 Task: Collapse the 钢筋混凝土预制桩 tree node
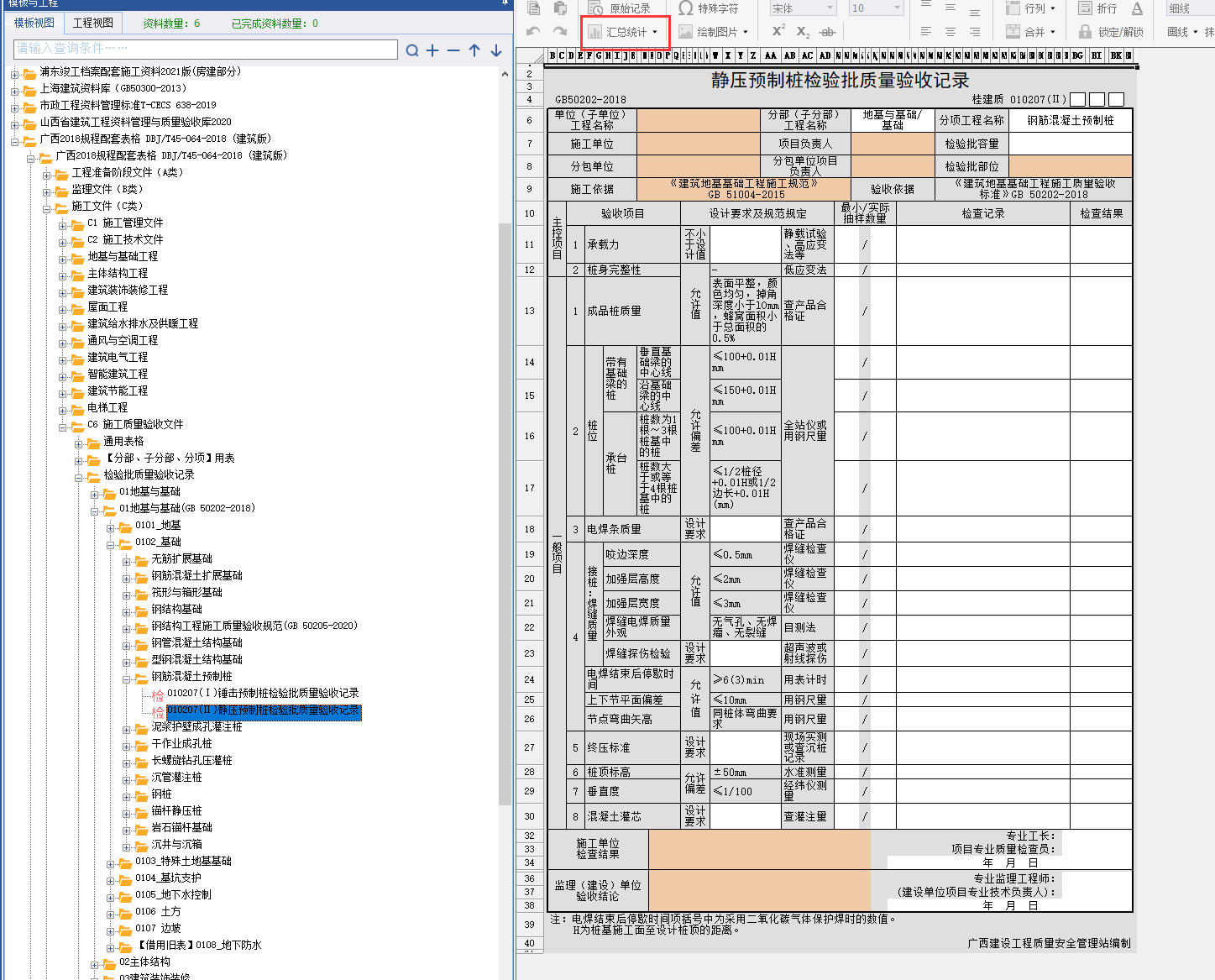(127, 679)
